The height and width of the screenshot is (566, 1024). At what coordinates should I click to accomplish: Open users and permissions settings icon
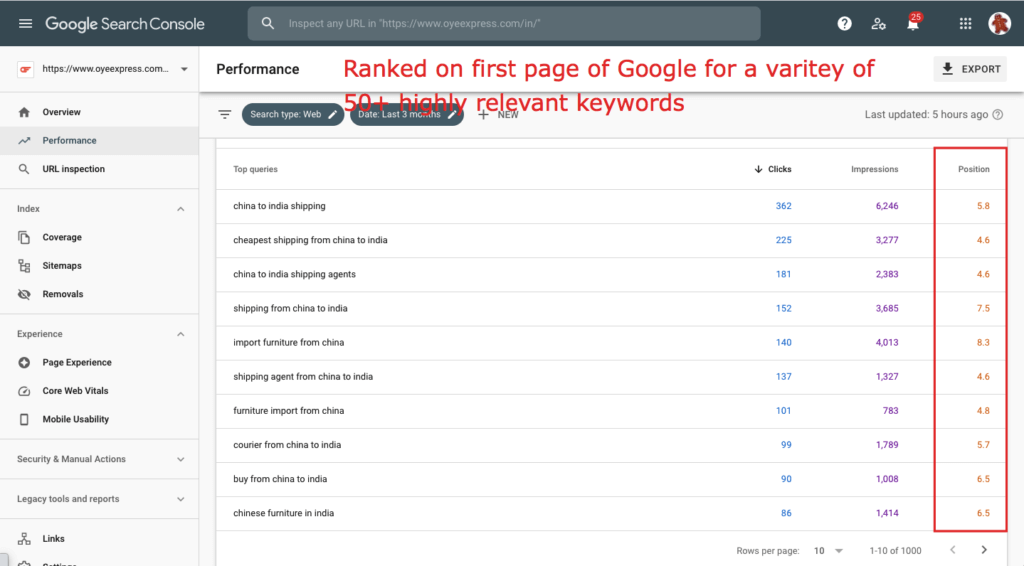(x=878, y=23)
